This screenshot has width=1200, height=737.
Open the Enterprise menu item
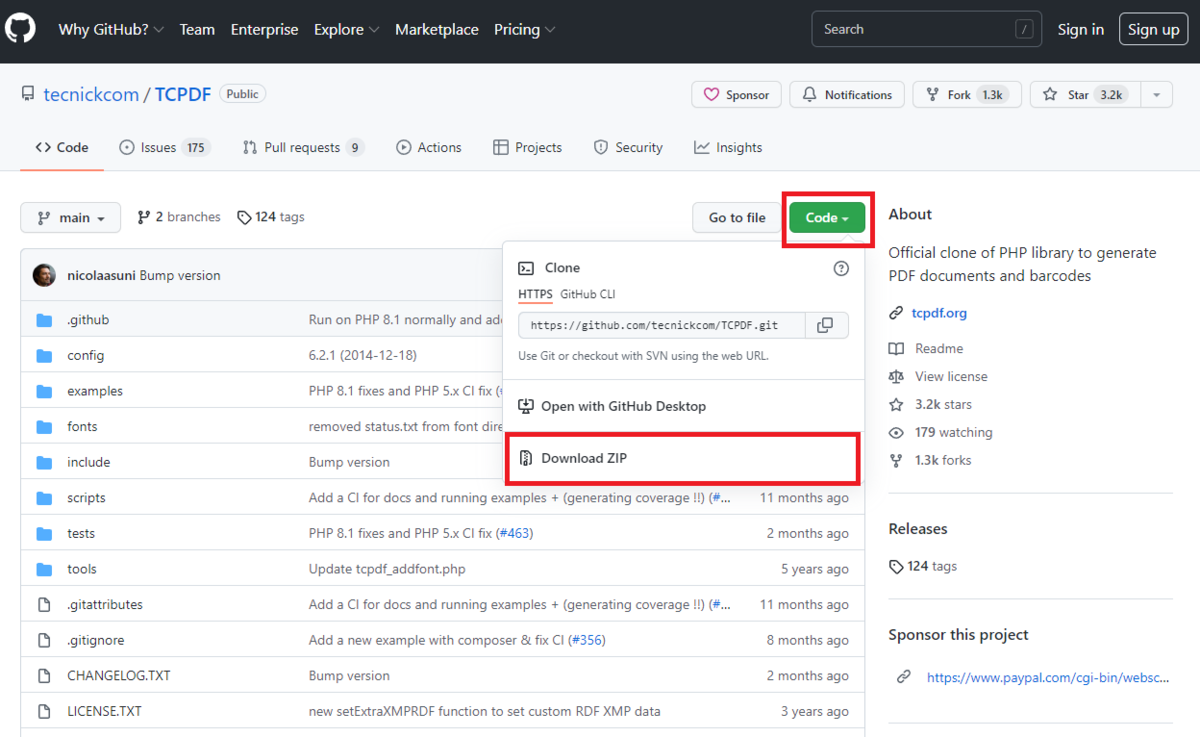264,30
